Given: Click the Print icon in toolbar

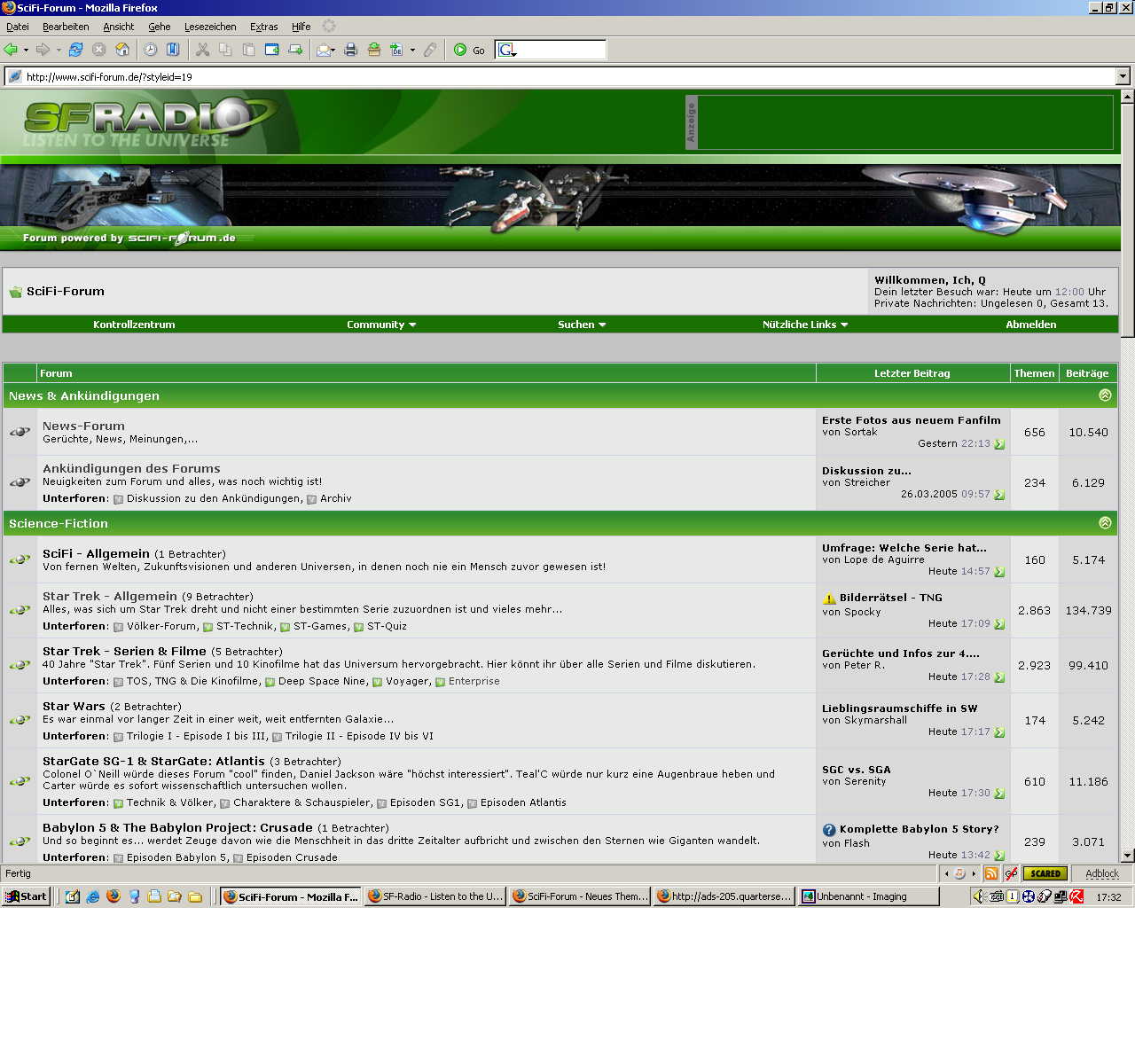Looking at the screenshot, I should (x=351, y=50).
